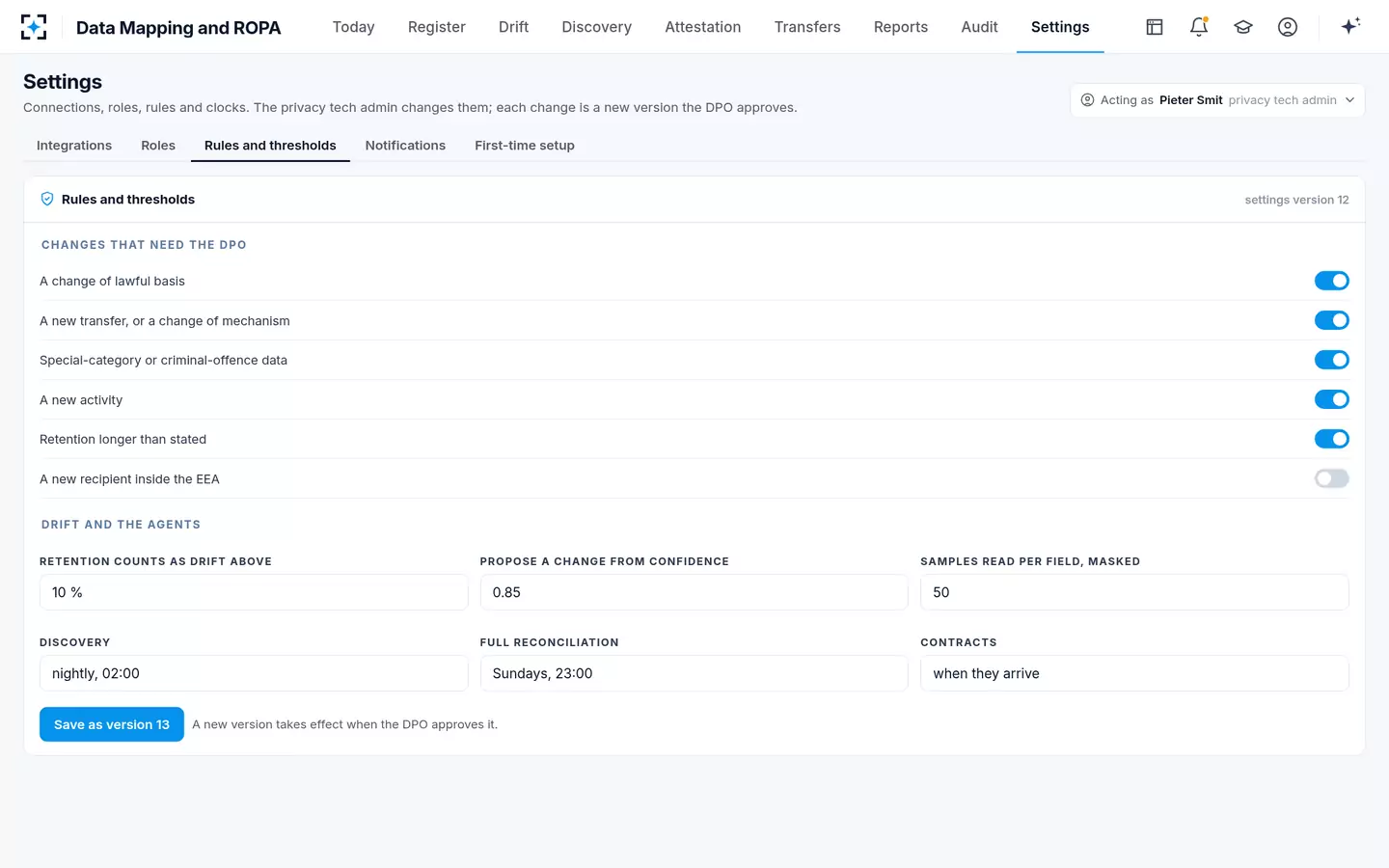Toggle Retention longer than stated switch

[1331, 439]
